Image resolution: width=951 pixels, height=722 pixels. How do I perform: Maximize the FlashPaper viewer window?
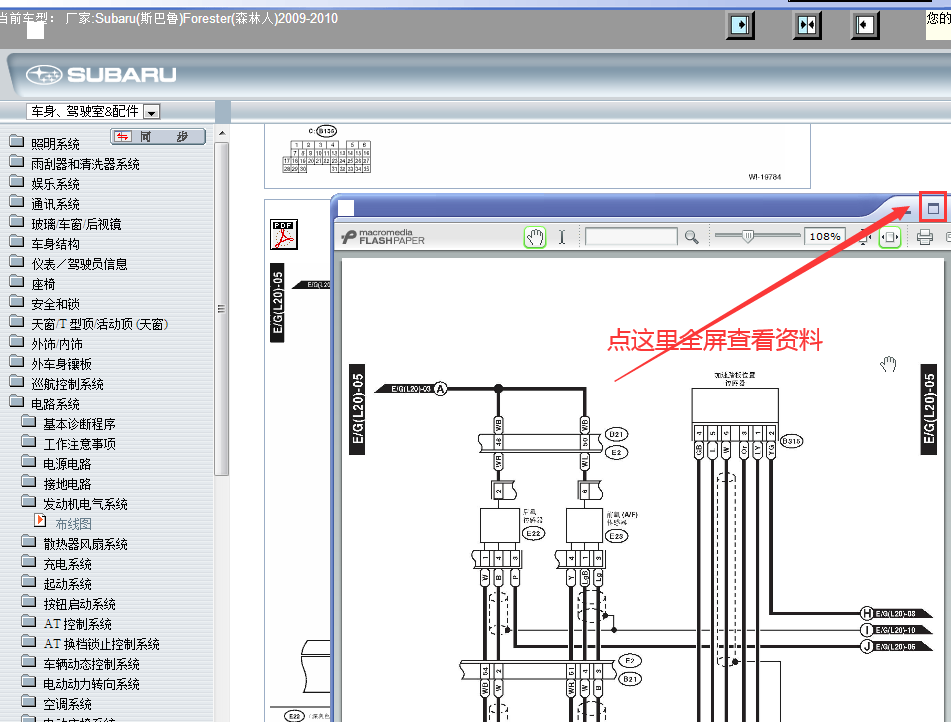tap(933, 209)
